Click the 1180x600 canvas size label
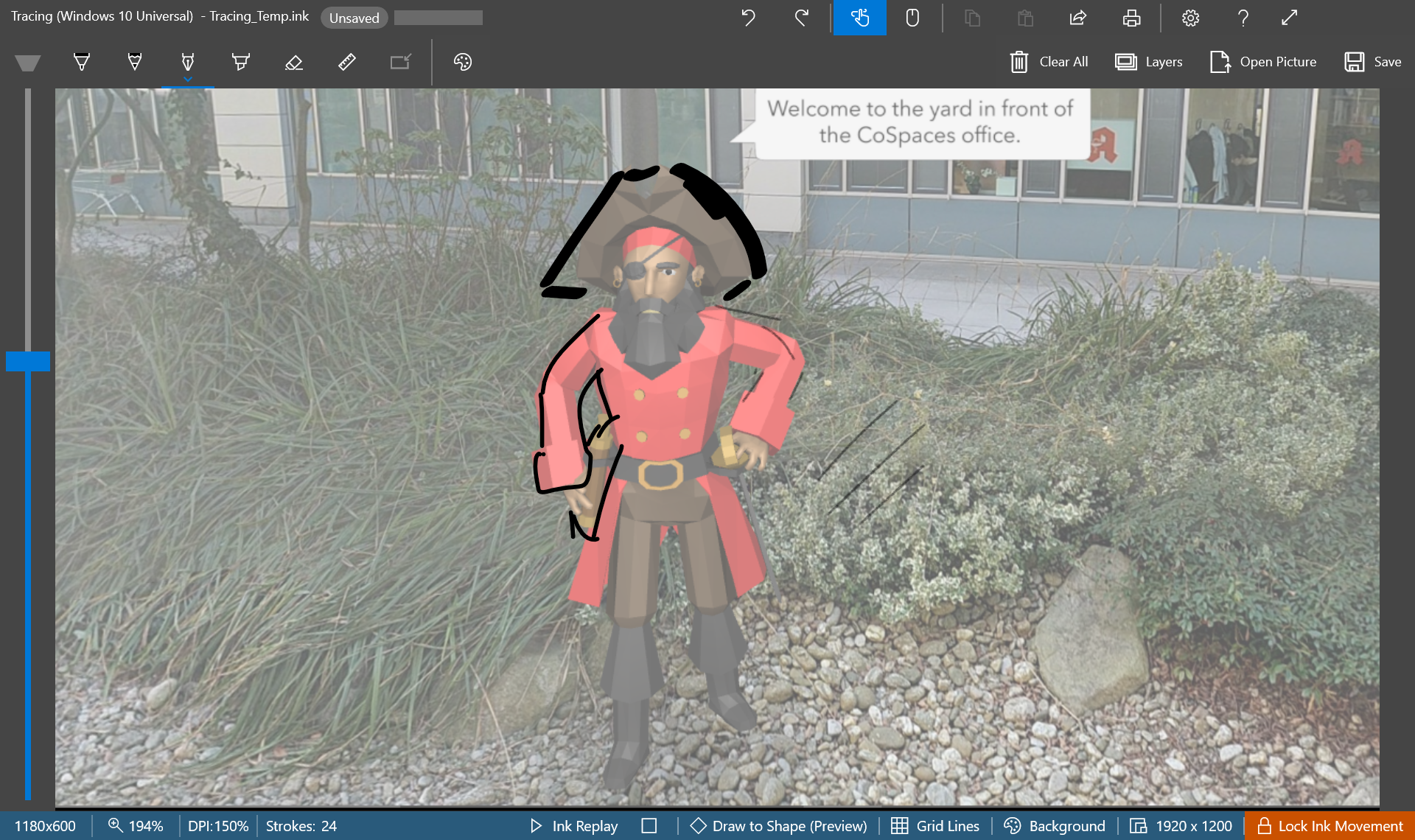The width and height of the screenshot is (1415, 840). pos(45,826)
